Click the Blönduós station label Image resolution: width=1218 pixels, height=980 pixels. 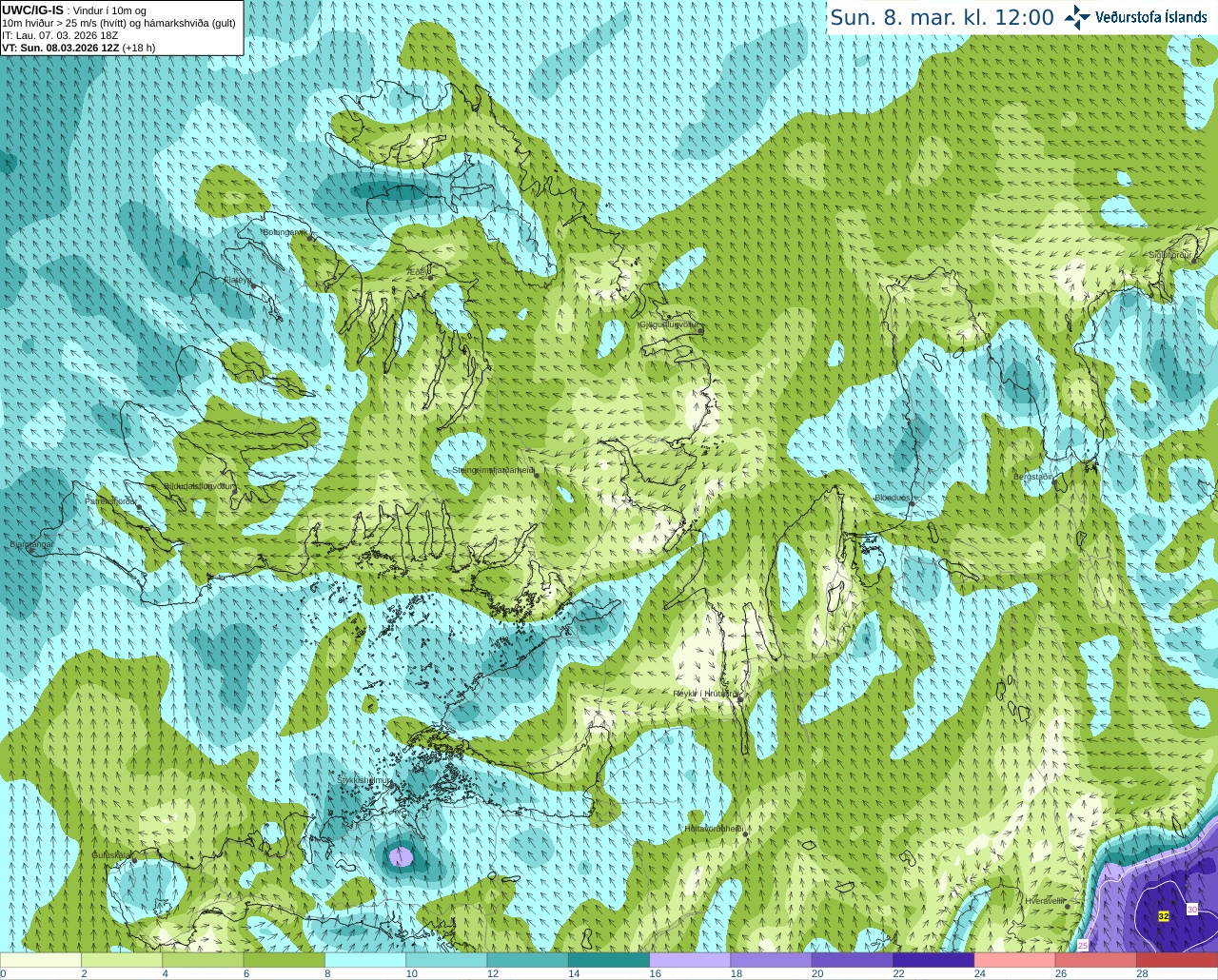[894, 498]
